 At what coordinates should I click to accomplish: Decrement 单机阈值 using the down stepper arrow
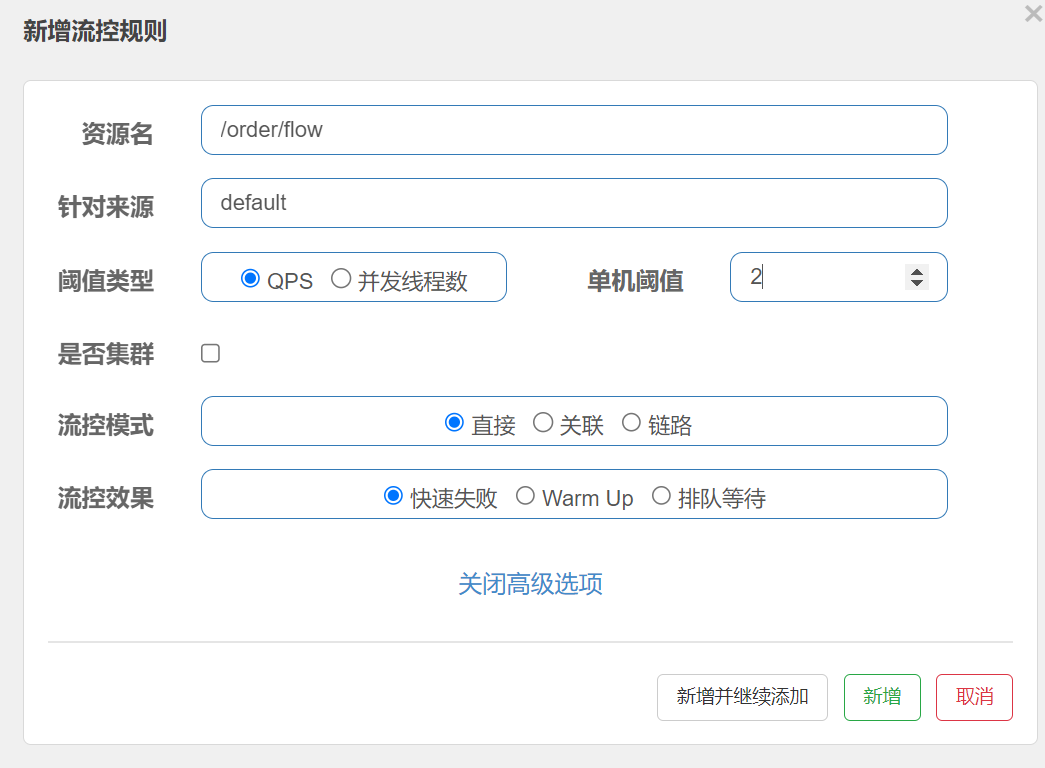[x=917, y=284]
